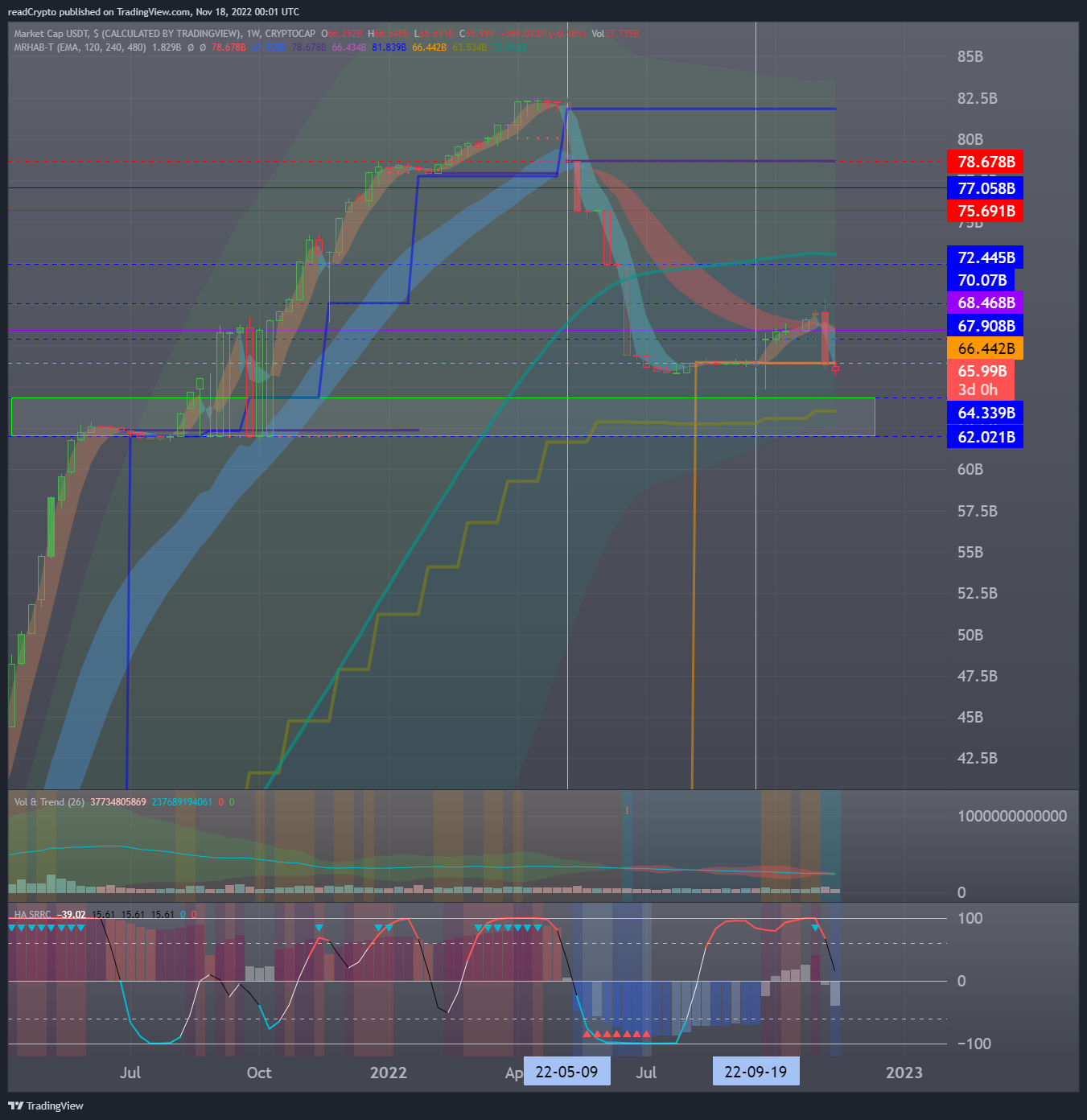
Task: Click the 1000000000000 volume axis label
Action: pos(1012,816)
